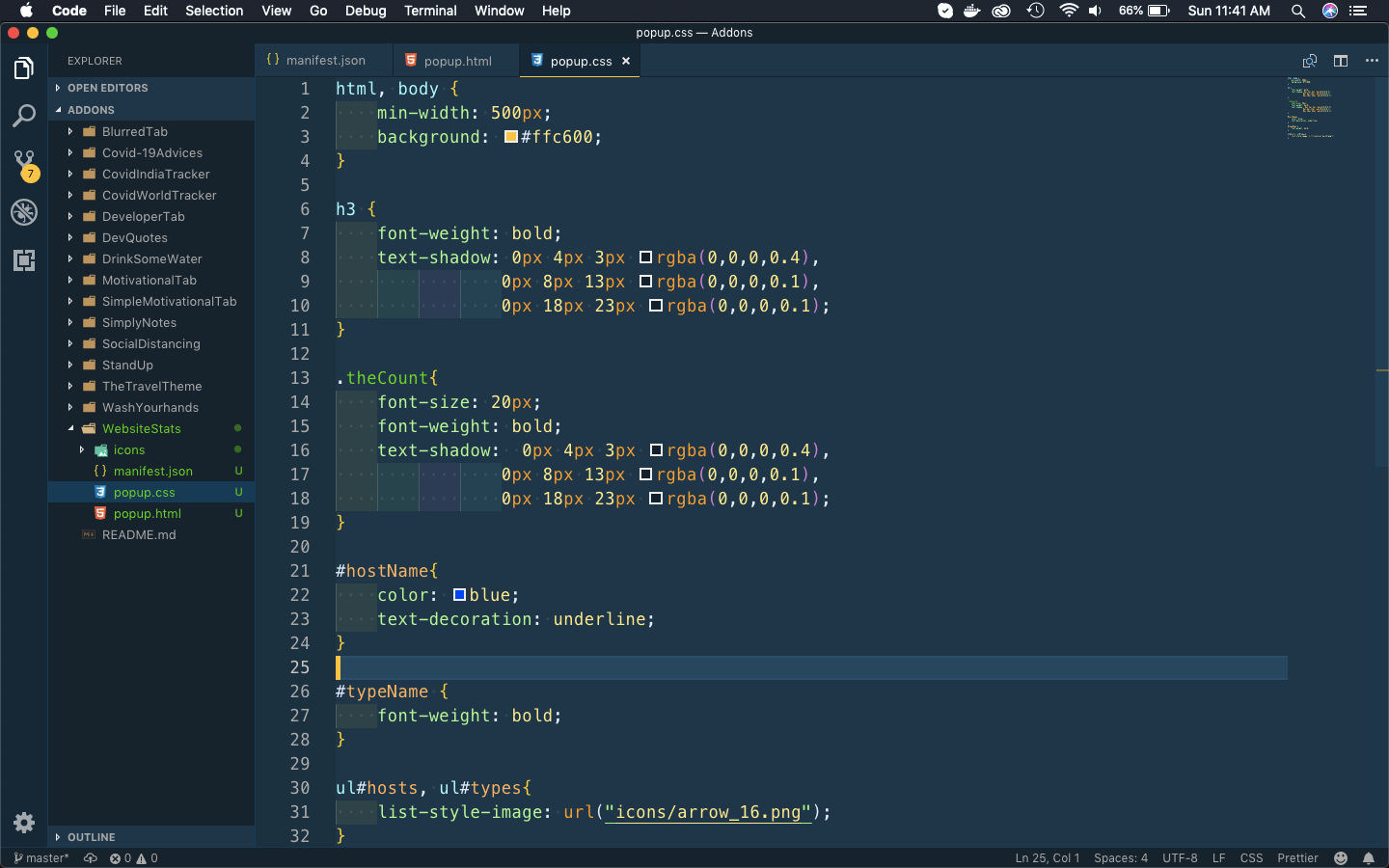Click Prettier in the status bar
Screen dimensions: 1389x868
tap(1297, 858)
